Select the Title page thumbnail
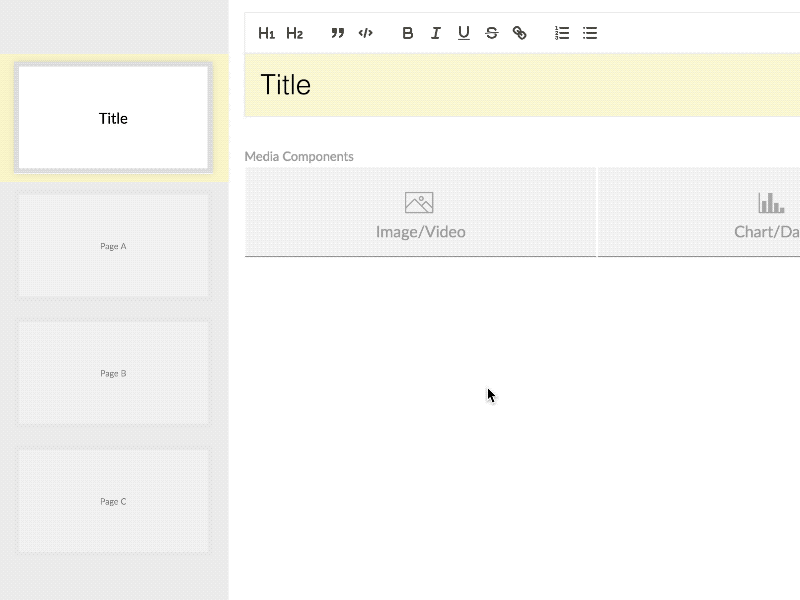Image resolution: width=800 pixels, height=600 pixels. 113,118
